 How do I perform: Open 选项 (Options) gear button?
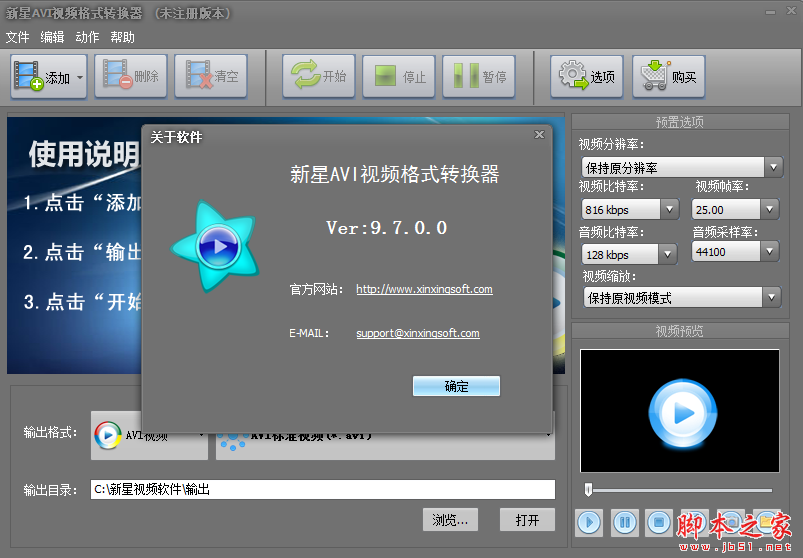coord(586,76)
